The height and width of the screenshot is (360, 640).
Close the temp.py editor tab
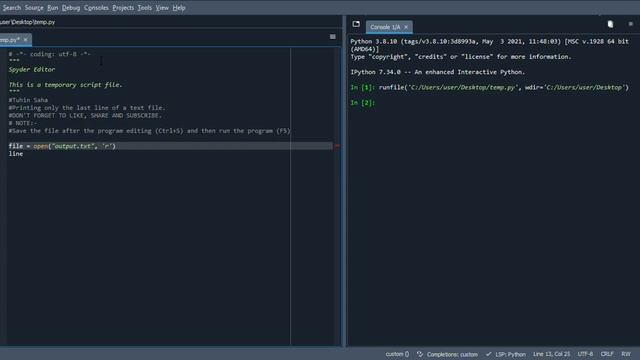pos(25,40)
